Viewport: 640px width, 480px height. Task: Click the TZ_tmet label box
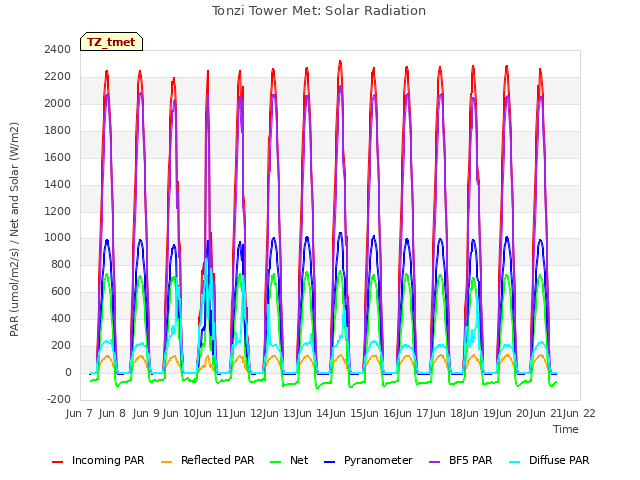click(x=111, y=42)
